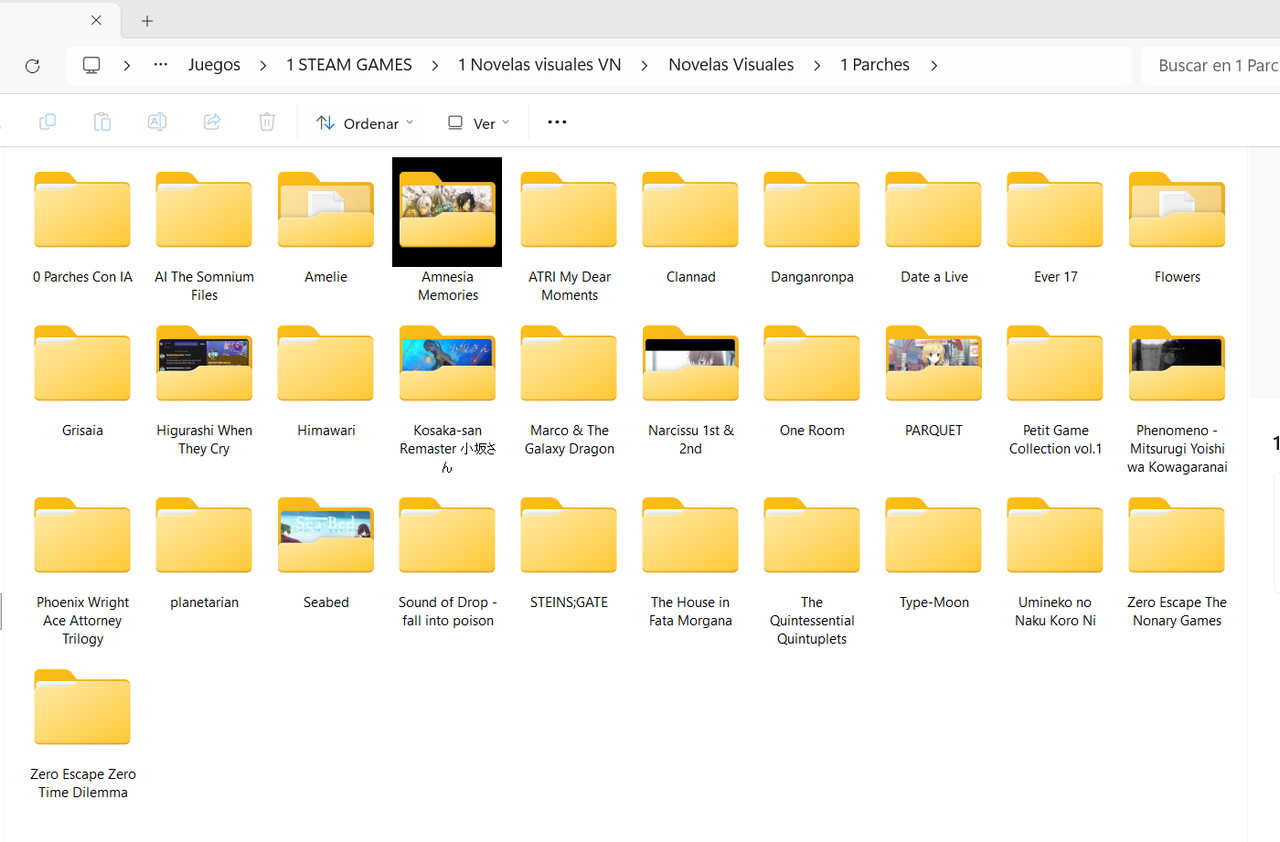1280x842 pixels.
Task: Select Zero Escape Zero Time Dilemma folder
Action: (x=82, y=708)
